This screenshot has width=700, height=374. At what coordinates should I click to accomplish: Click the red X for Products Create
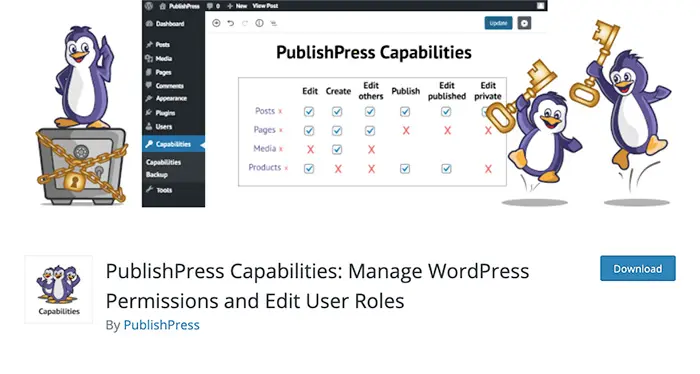pyautogui.click(x=338, y=169)
